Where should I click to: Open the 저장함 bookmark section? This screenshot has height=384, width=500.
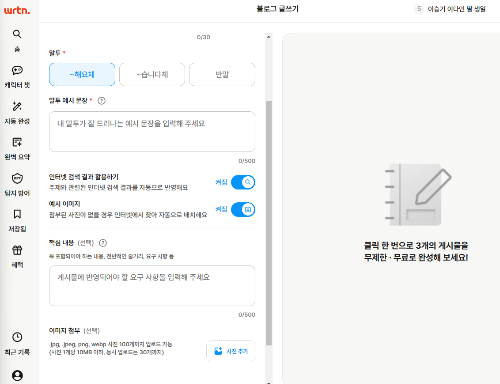click(17, 221)
